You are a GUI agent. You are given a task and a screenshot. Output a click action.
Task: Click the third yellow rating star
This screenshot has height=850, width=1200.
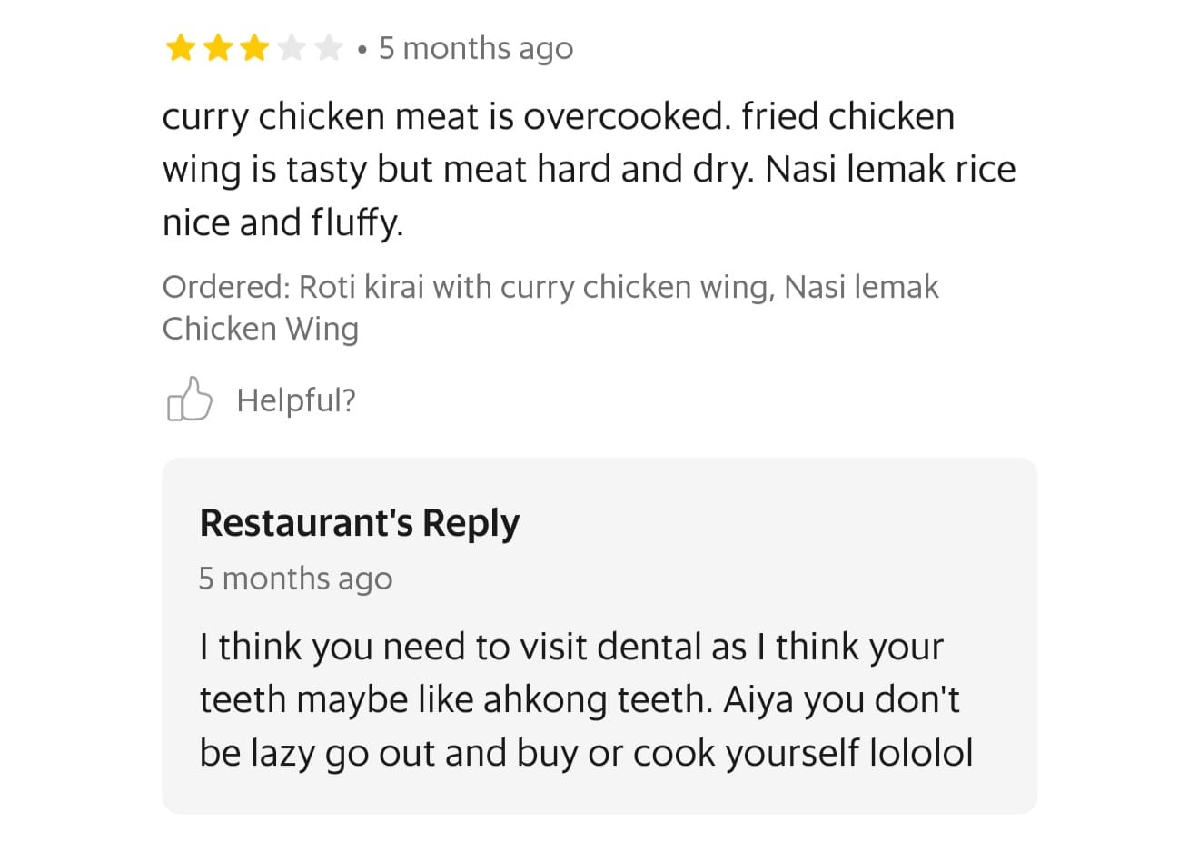(x=254, y=48)
